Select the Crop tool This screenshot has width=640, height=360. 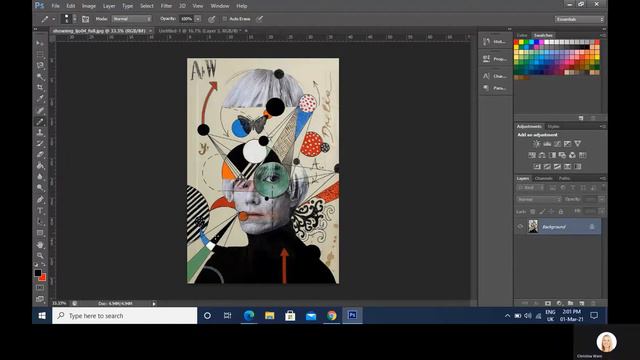40,87
